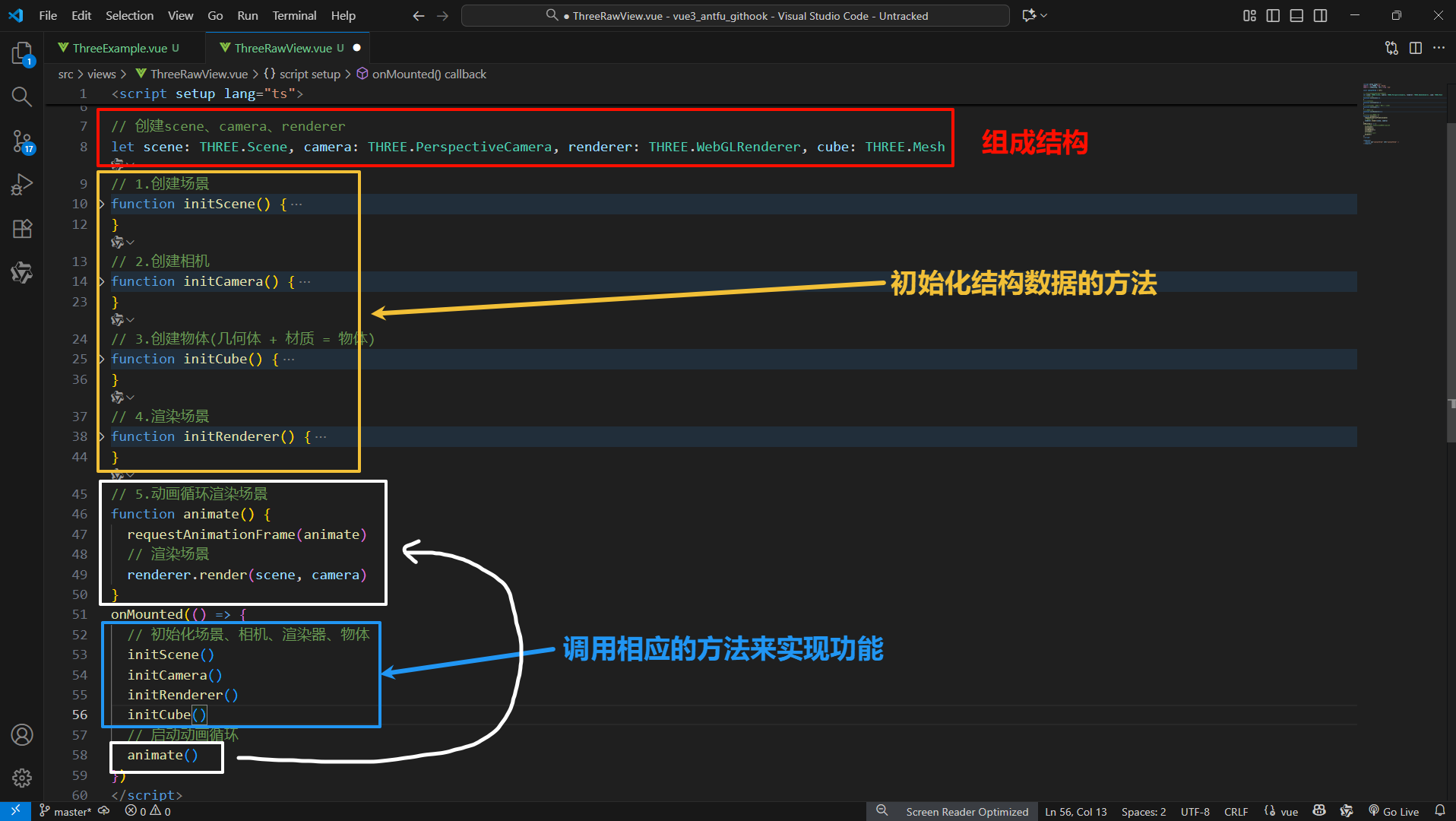Screen dimensions: 1456x821
Task: Change the vue language mode
Action: point(1289,812)
